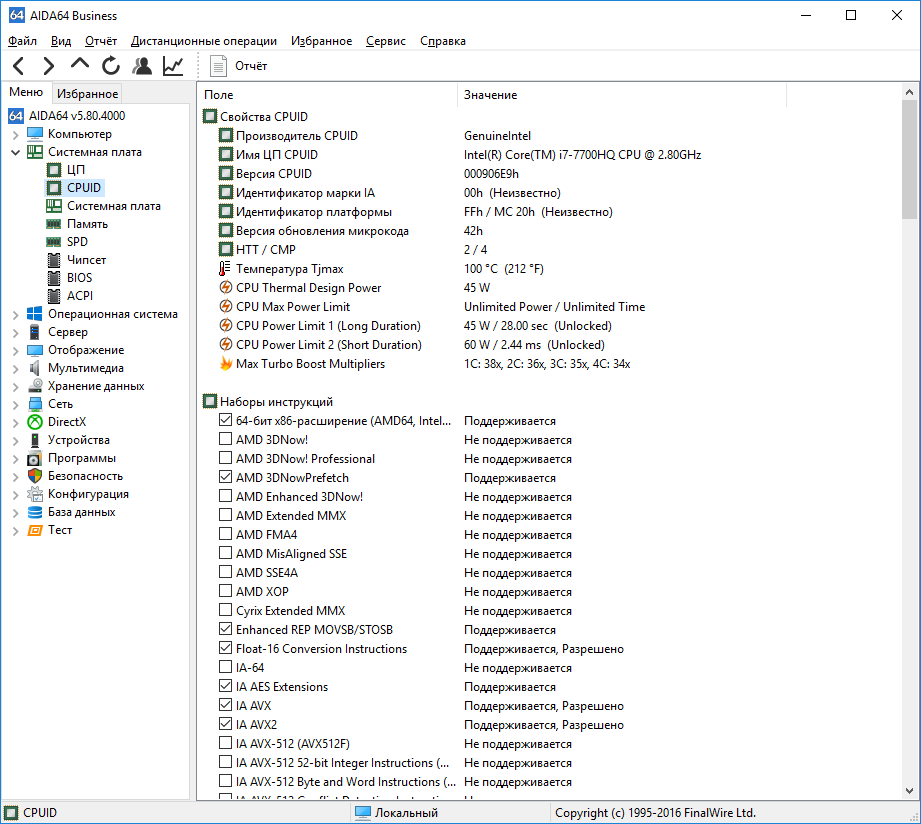921x824 pixels.
Task: Open the graph chart toolbar icon
Action: [x=173, y=66]
